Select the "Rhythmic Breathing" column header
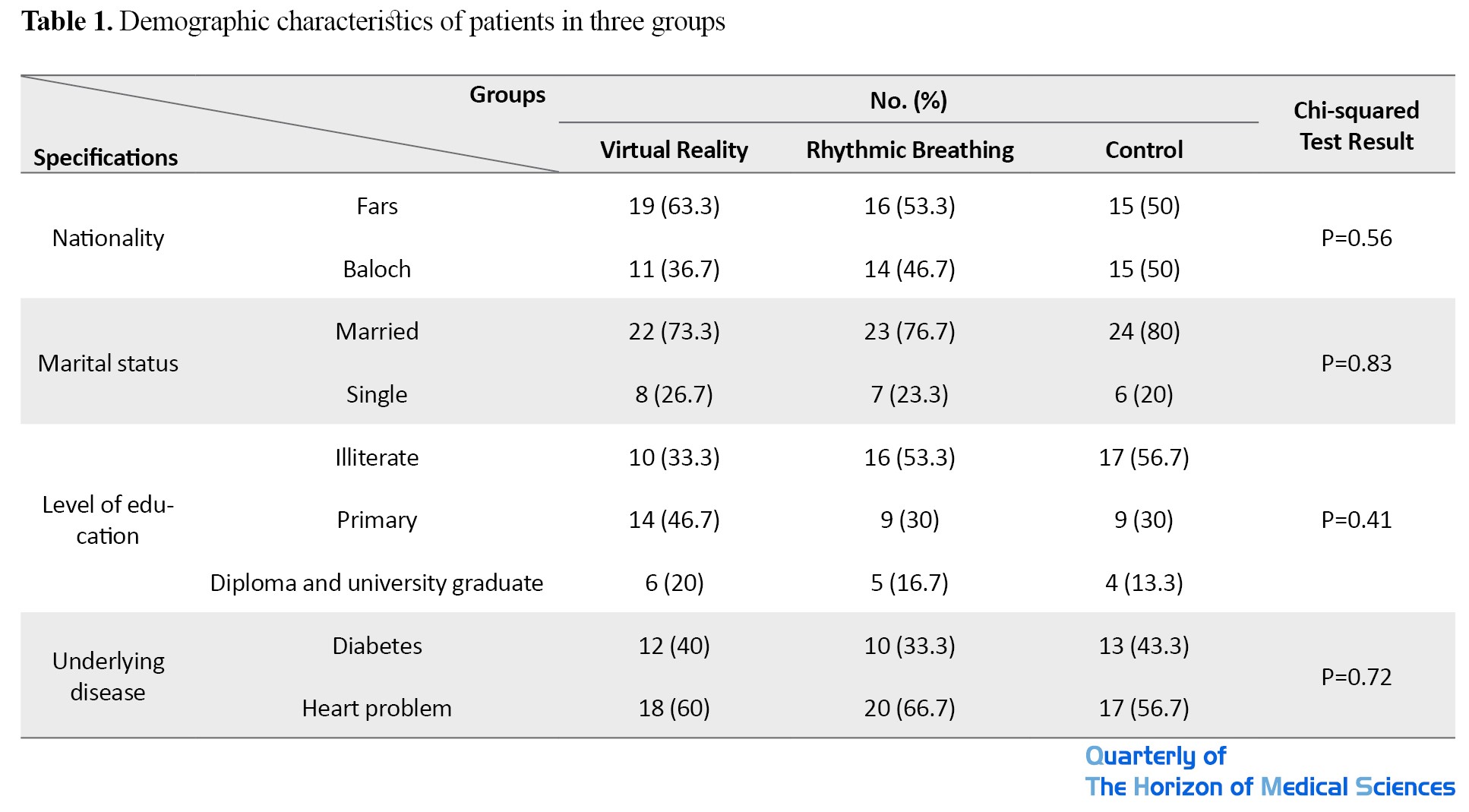1469x812 pixels. tap(909, 150)
